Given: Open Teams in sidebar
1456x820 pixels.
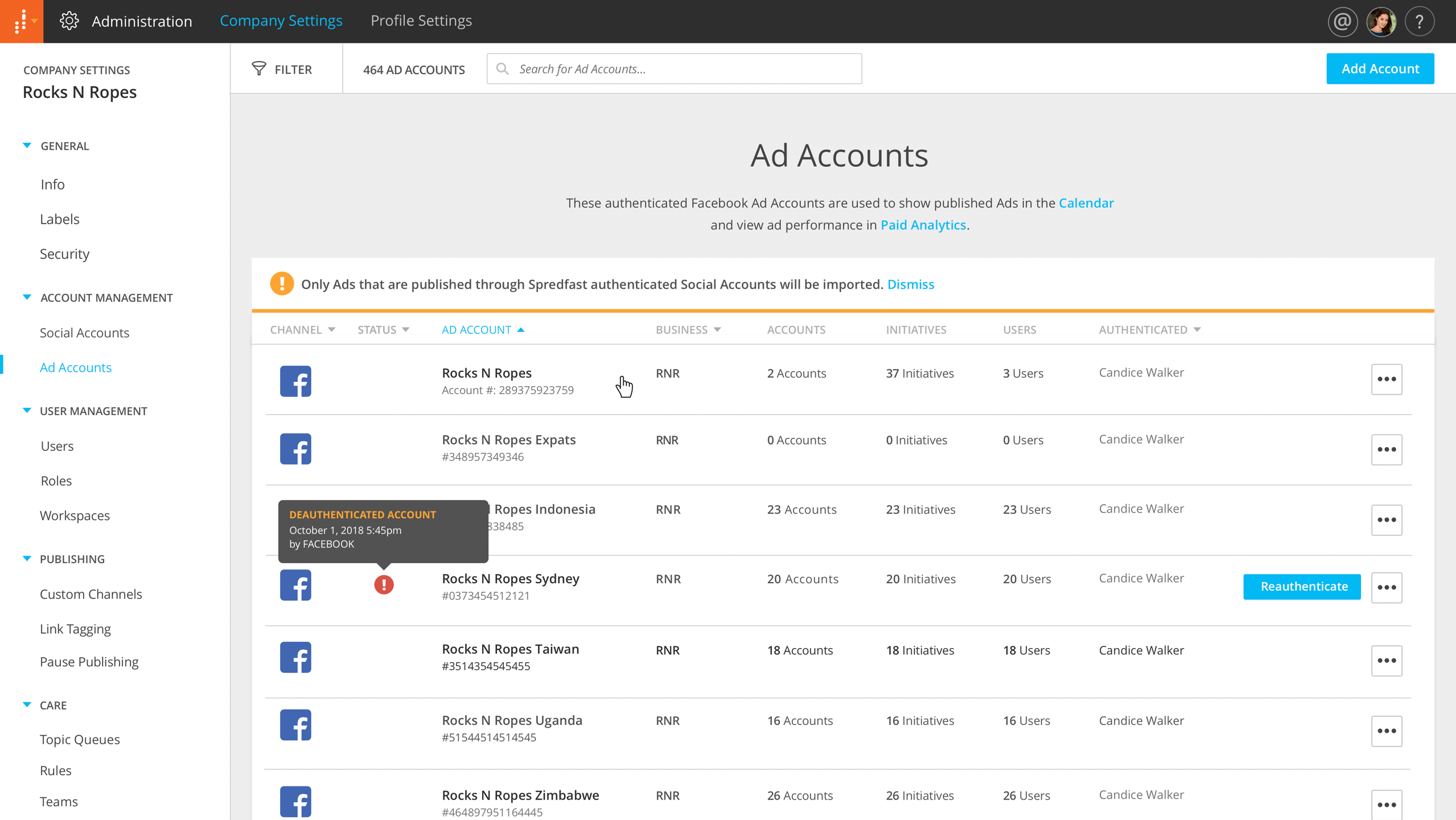Looking at the screenshot, I should pyautogui.click(x=59, y=801).
